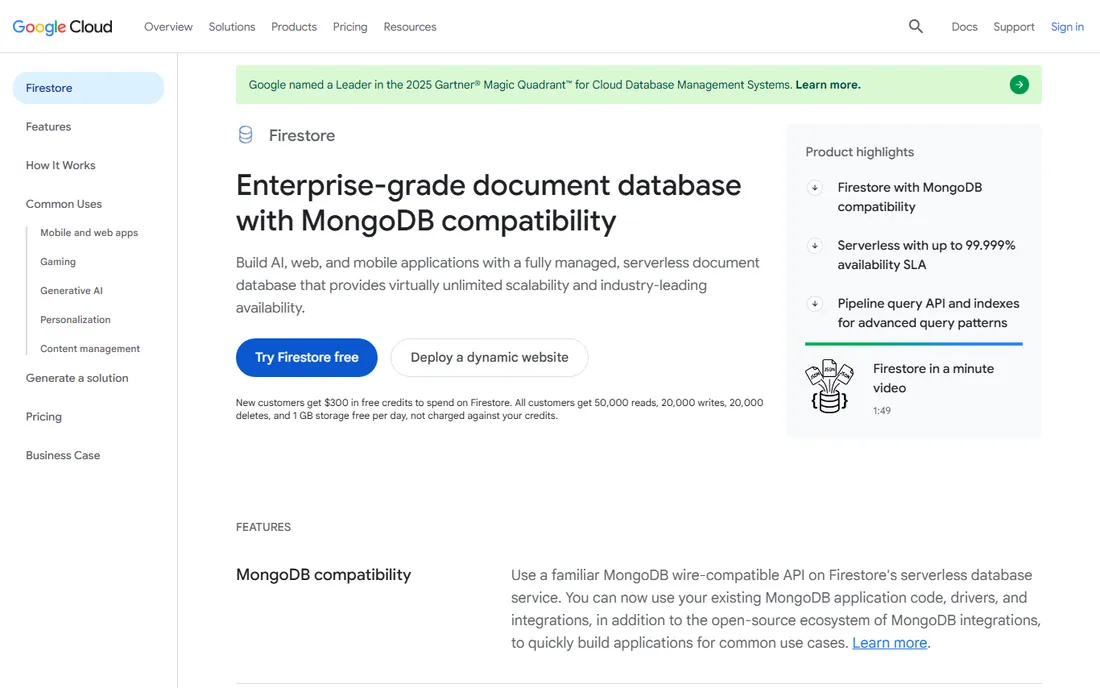The height and width of the screenshot is (688, 1100).
Task: Open Serverless with 99.999% availability SLA highlight
Action: 926,255
